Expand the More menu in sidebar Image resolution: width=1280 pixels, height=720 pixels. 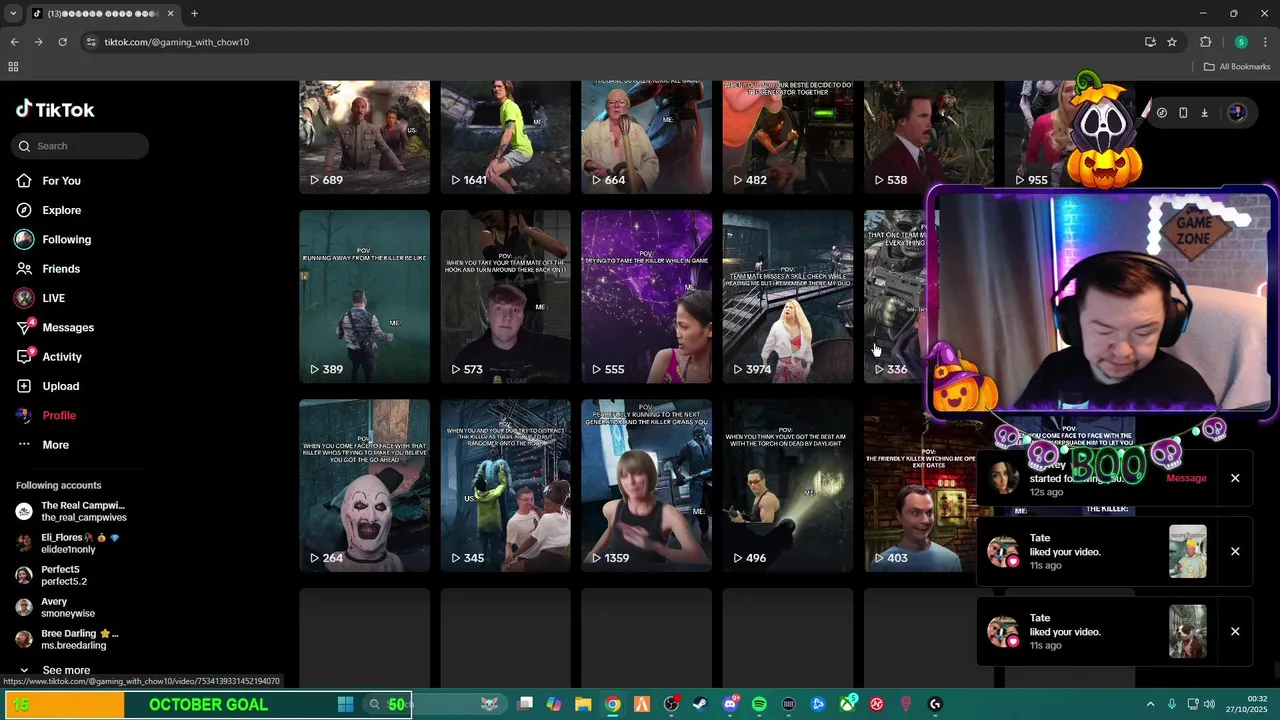pyautogui.click(x=56, y=445)
